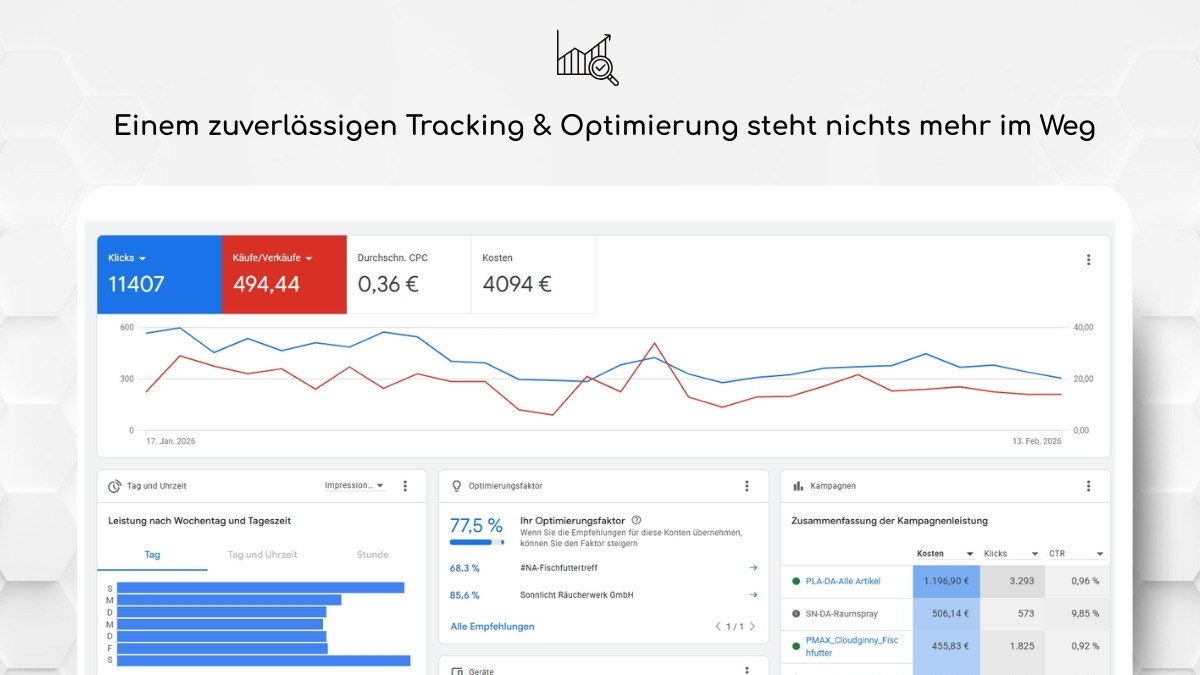Image resolution: width=1200 pixels, height=675 pixels.
Task: Click the clock icon beside Tag und Uhrzeit
Action: coord(115,486)
